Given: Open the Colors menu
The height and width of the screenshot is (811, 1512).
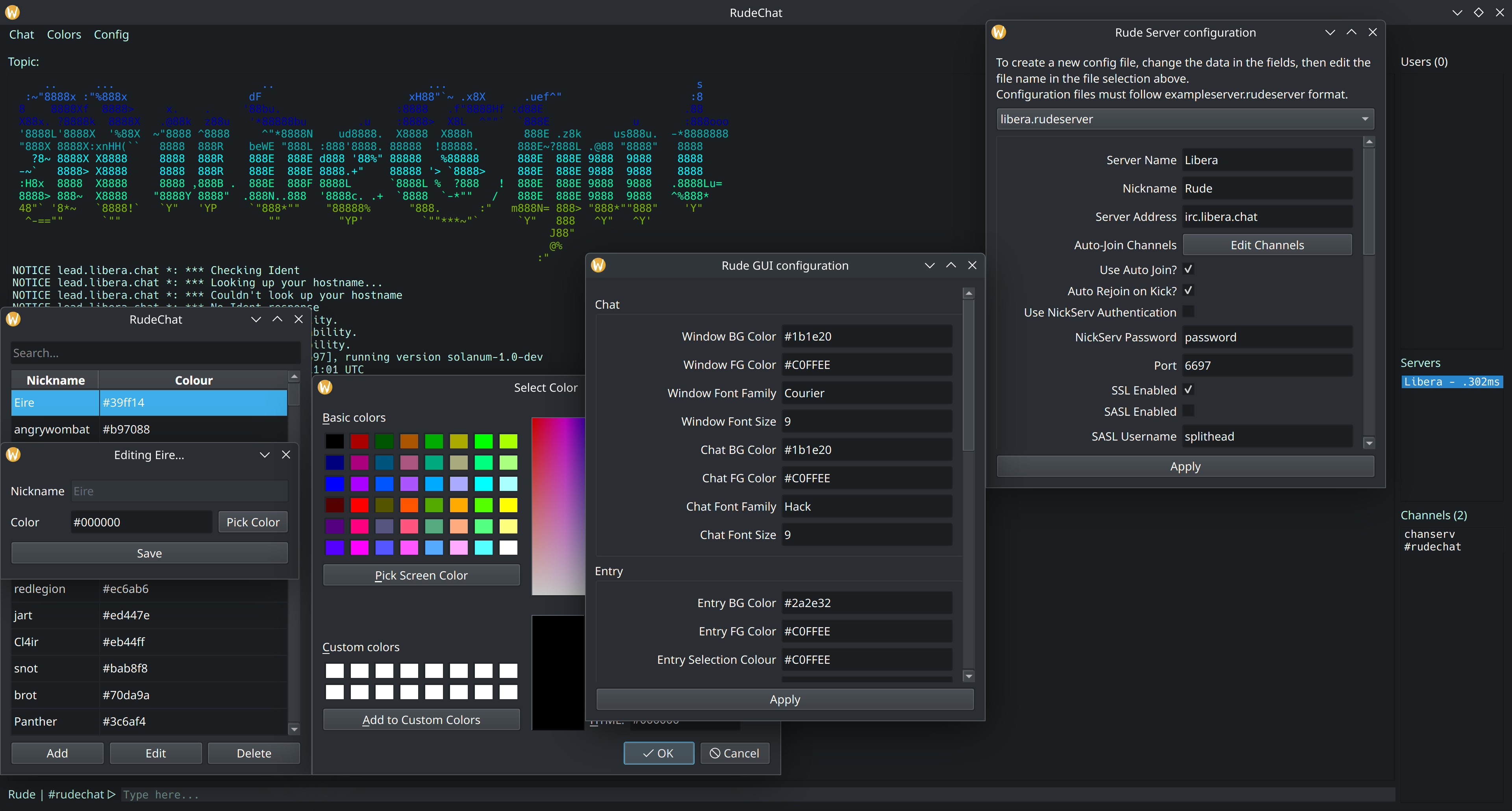Looking at the screenshot, I should point(64,35).
